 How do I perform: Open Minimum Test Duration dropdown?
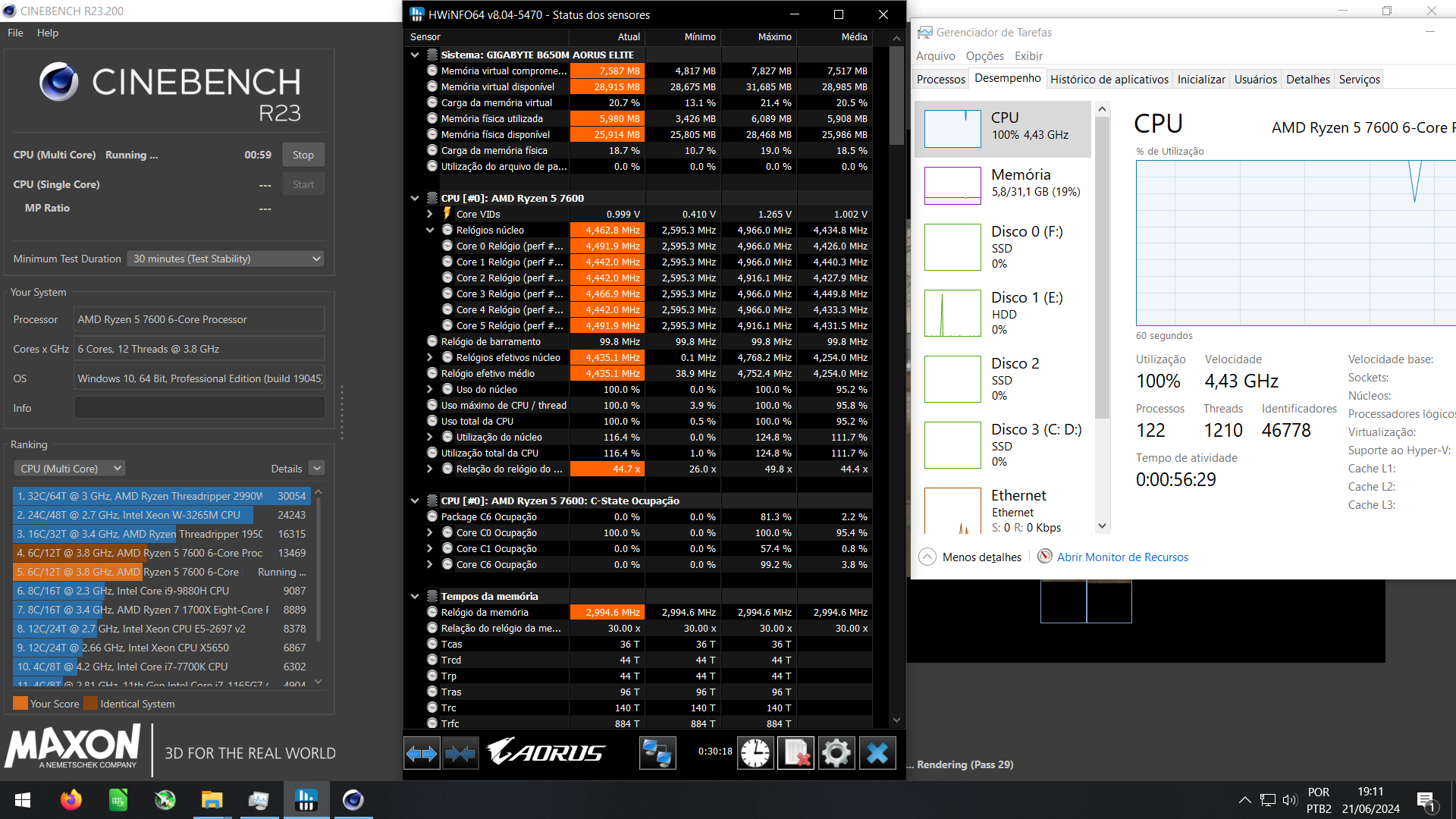tap(226, 259)
